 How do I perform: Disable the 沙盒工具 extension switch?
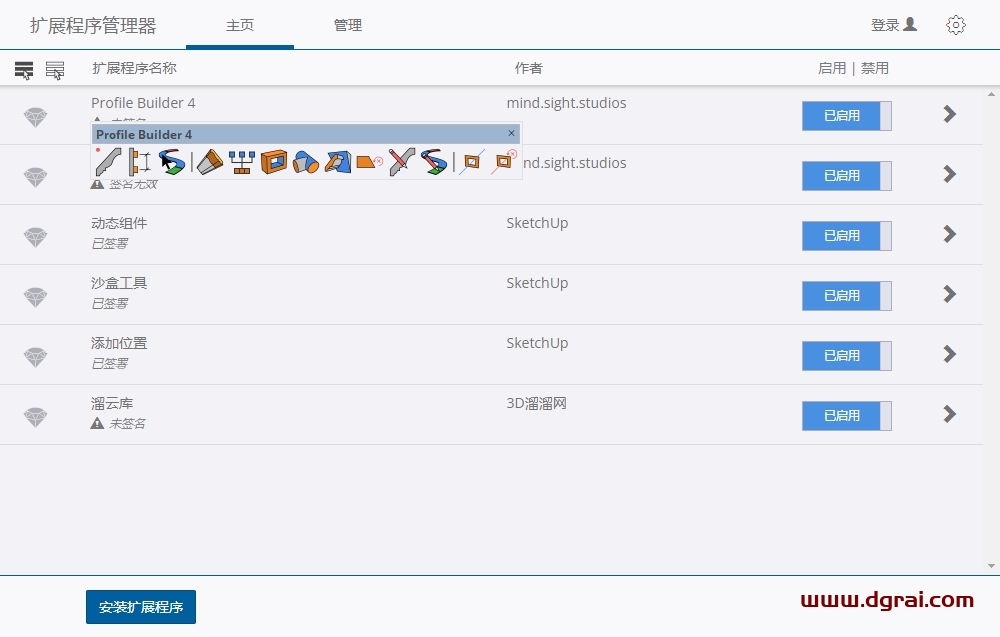[x=846, y=295]
